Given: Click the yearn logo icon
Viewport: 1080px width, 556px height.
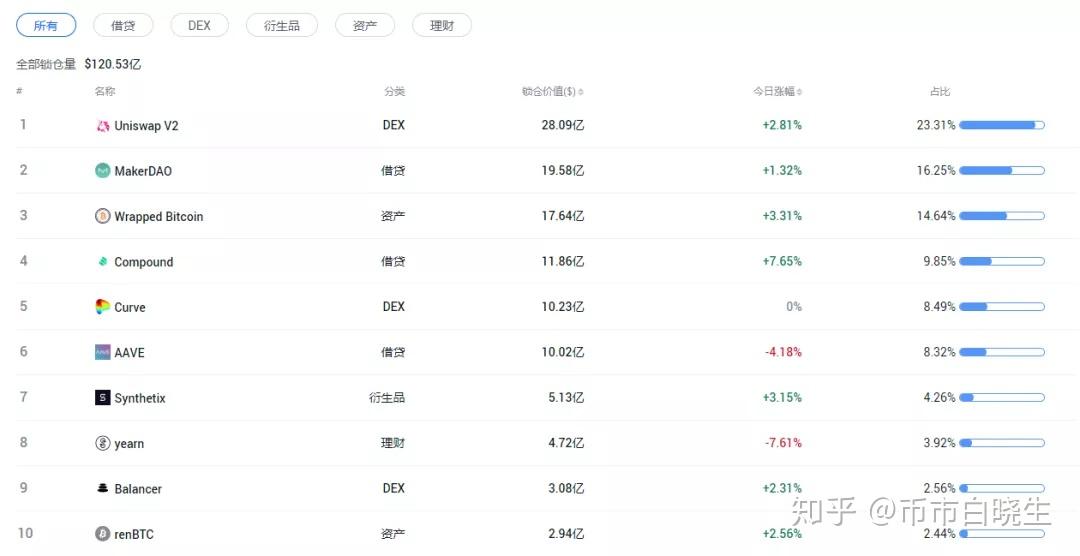Looking at the screenshot, I should click(x=102, y=443).
